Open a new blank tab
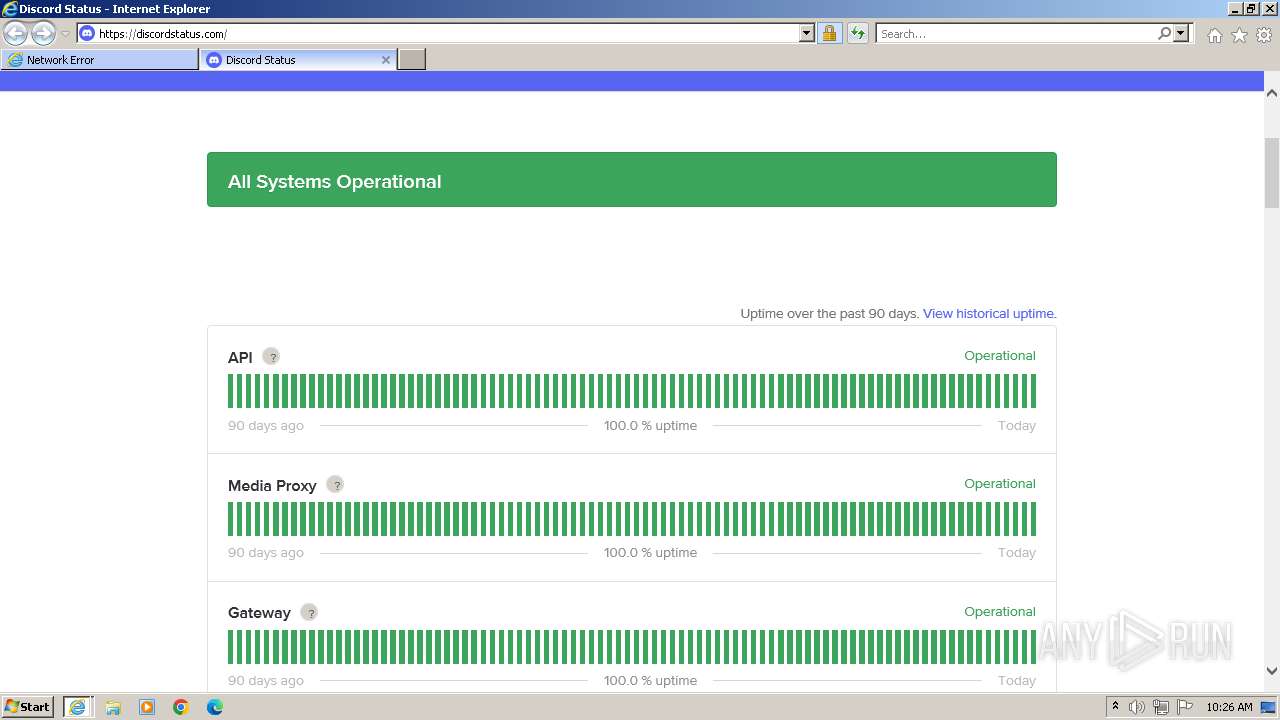Image resolution: width=1280 pixels, height=720 pixels. (x=412, y=60)
